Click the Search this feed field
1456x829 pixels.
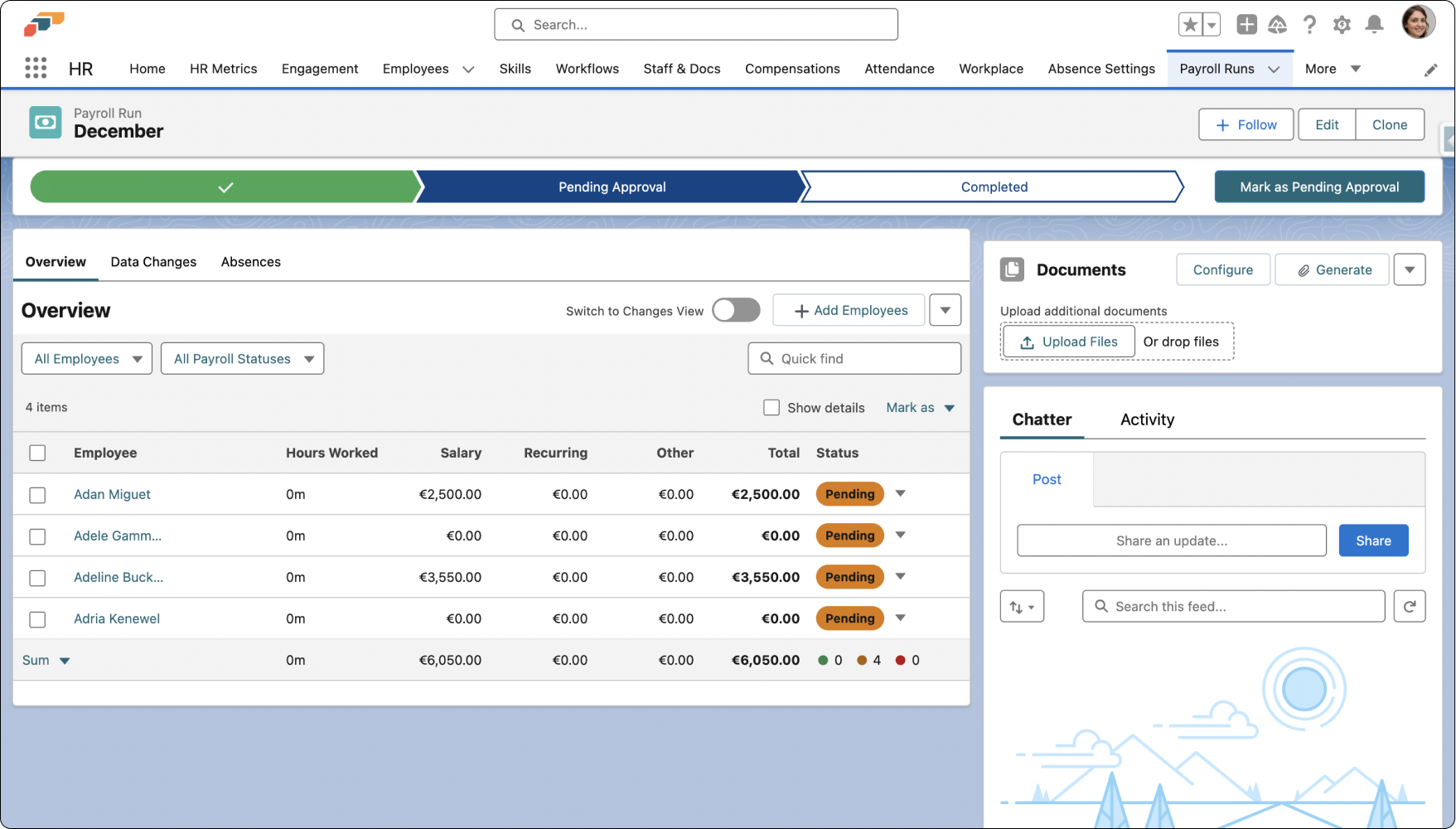(x=1233, y=606)
